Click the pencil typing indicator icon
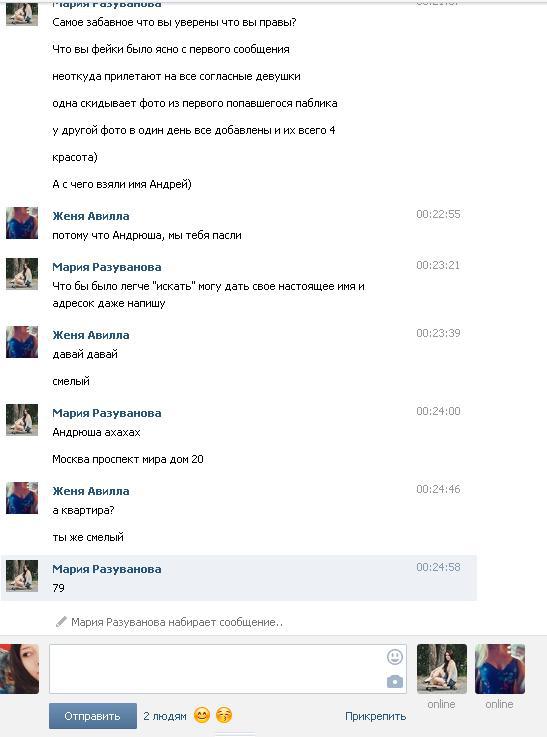The width and height of the screenshot is (547, 737). click(61, 622)
